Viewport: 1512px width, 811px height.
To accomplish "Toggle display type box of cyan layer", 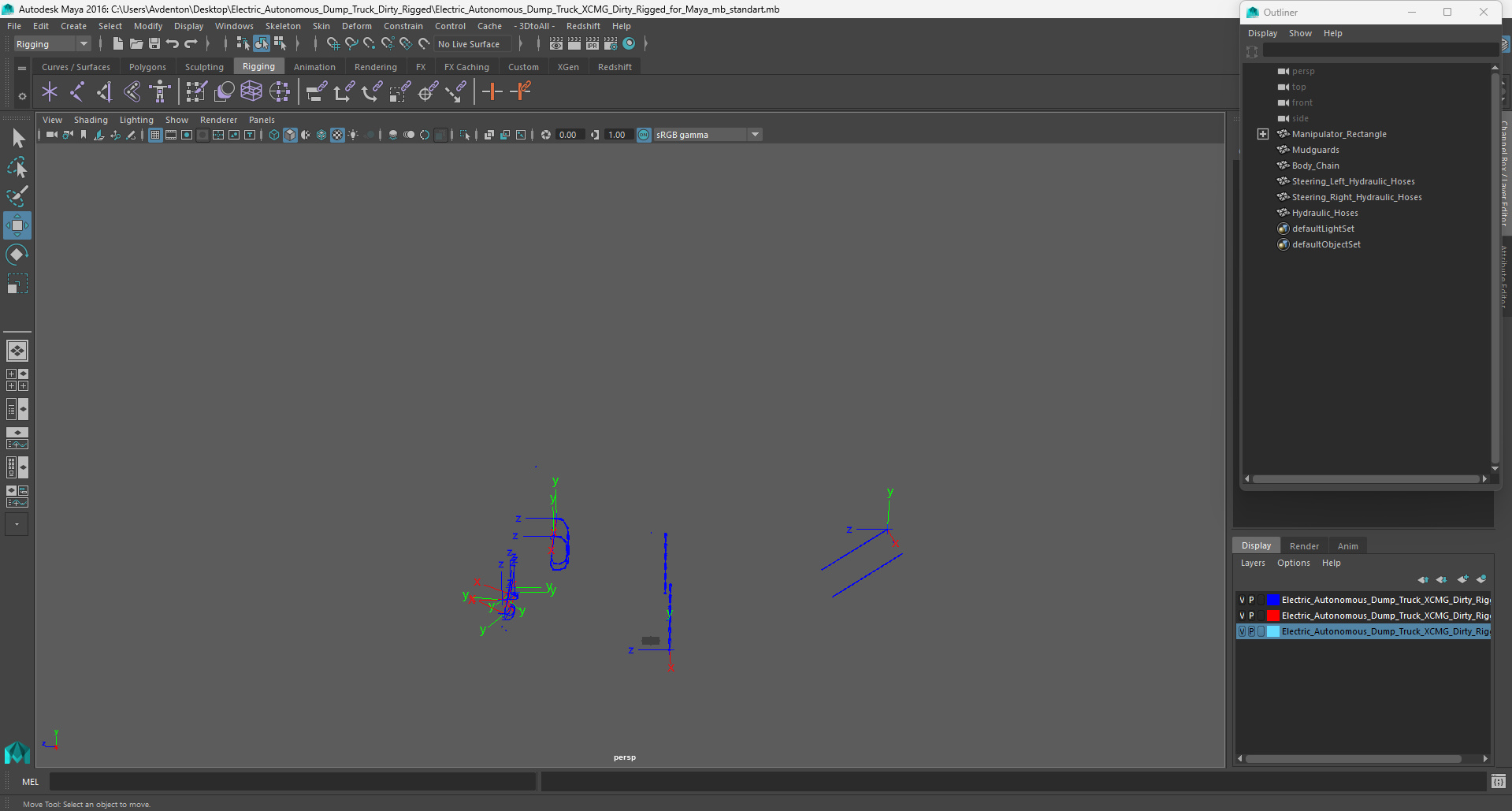I will point(1261,632).
